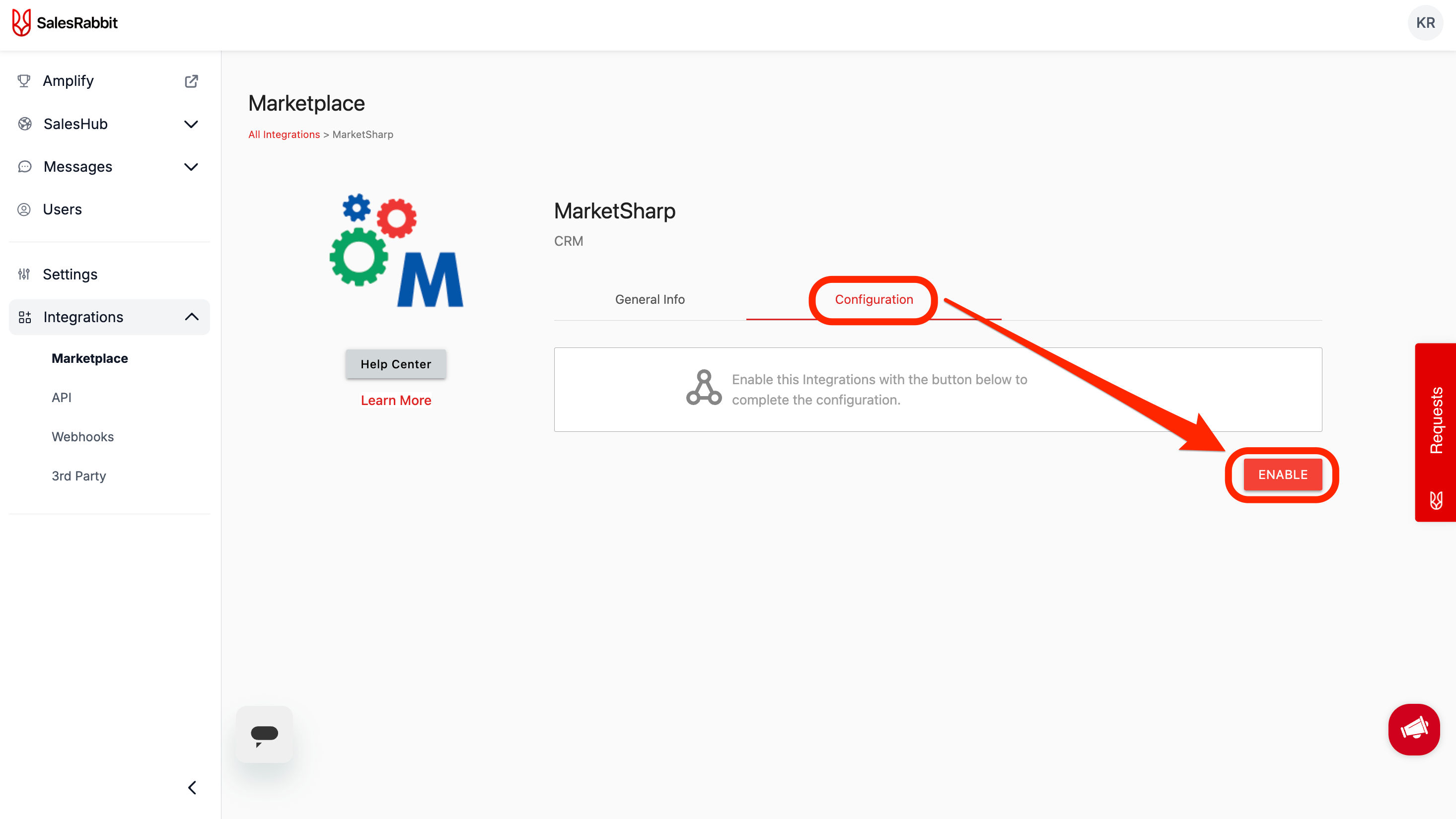Click the Help Center button
The width and height of the screenshot is (1456, 819).
click(396, 364)
